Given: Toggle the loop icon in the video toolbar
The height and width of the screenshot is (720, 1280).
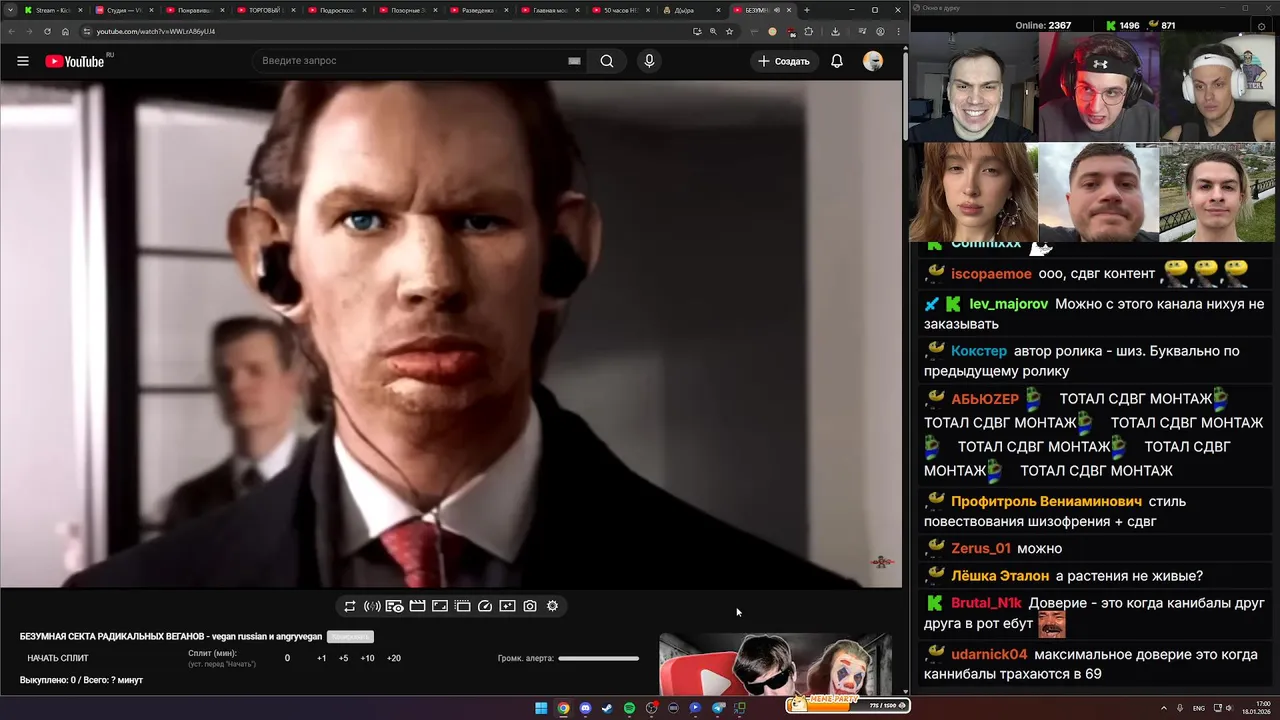Looking at the screenshot, I should click(x=349, y=606).
